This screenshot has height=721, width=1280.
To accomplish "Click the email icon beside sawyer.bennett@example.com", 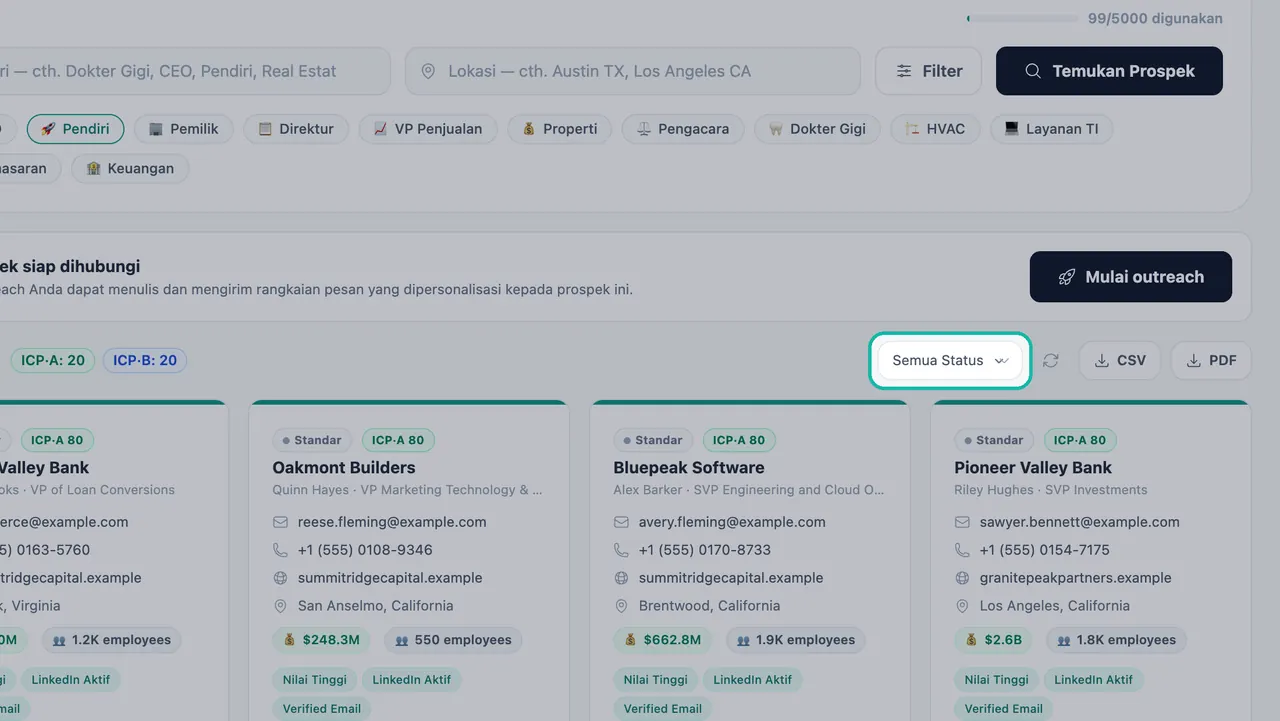I will (962, 522).
